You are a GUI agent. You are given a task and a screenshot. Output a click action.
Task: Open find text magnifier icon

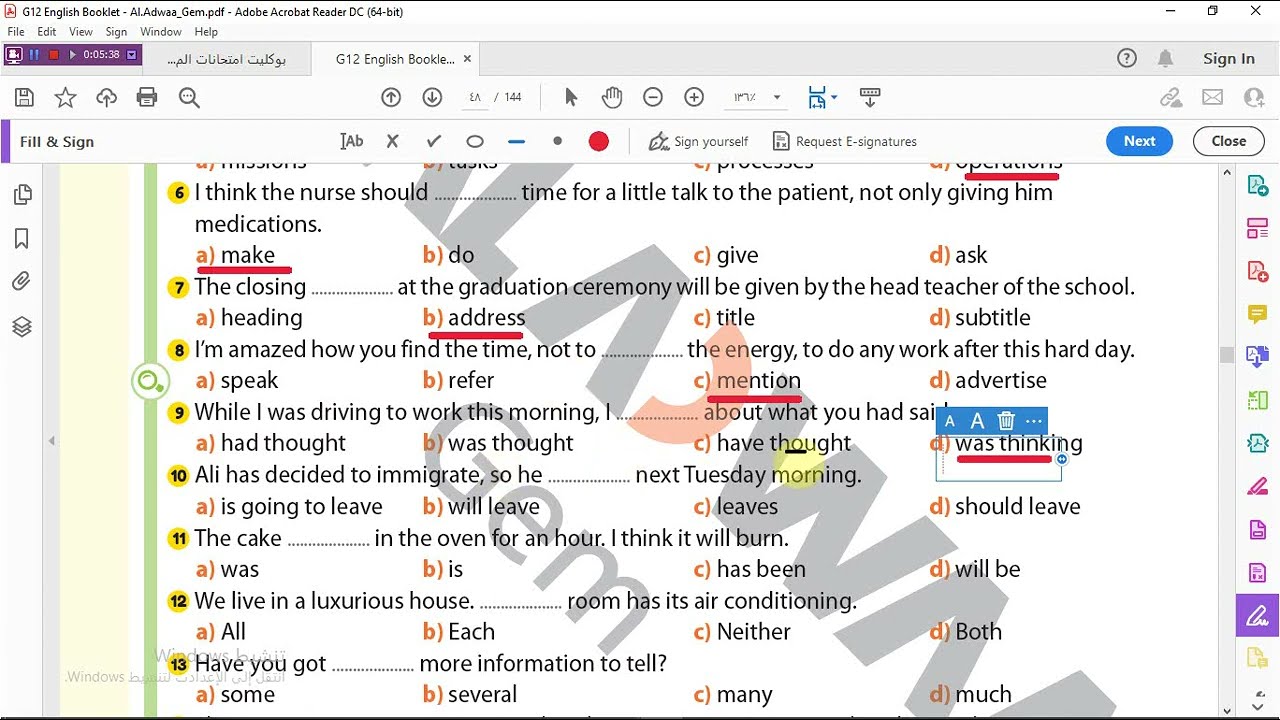click(189, 97)
